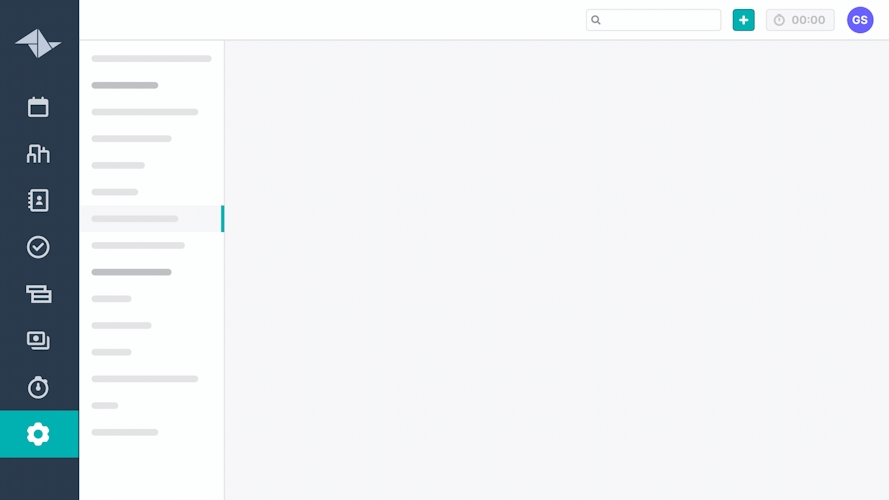Click the first dark gray section heading placeholder
This screenshot has height=500, width=889.
125,86
